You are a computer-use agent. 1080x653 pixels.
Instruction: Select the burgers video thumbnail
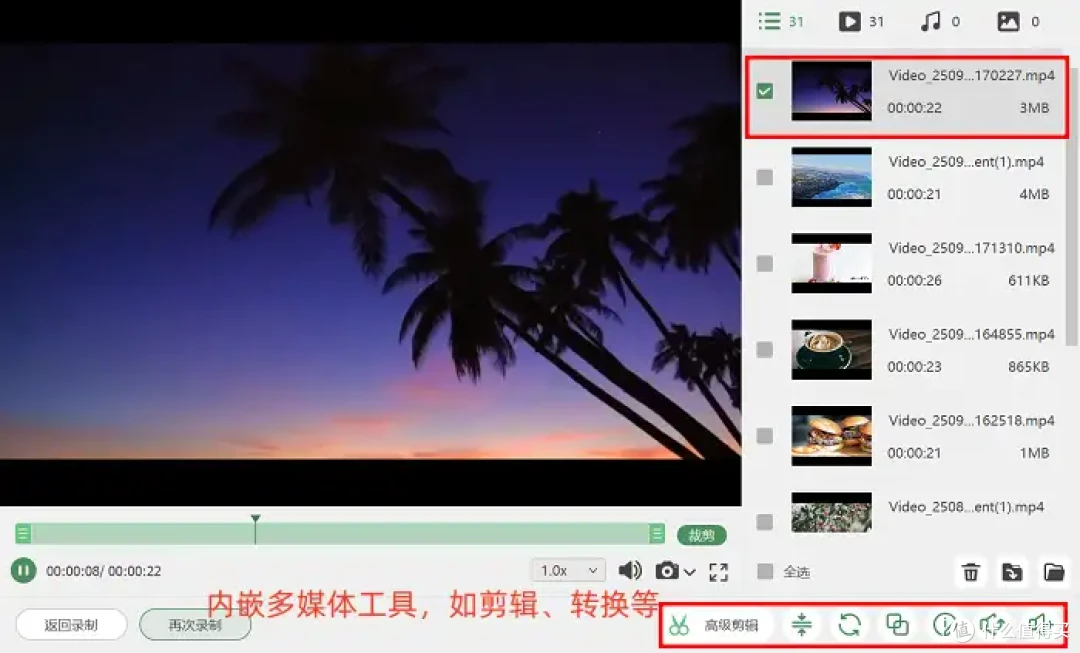click(831, 435)
